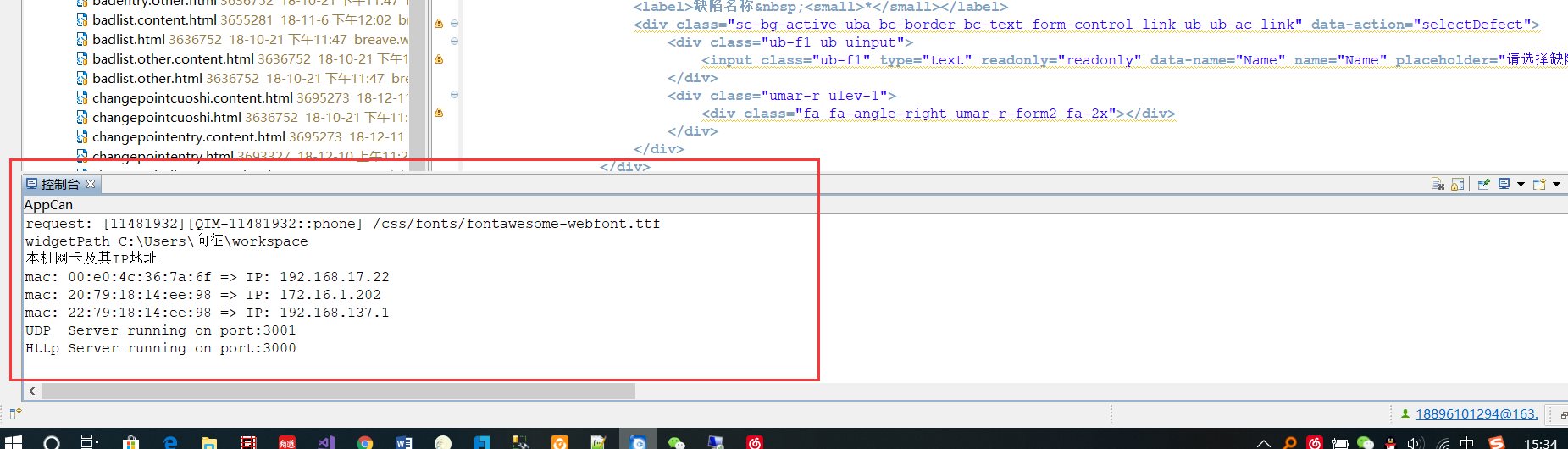1568x449 pixels.
Task: Open WeChat from the taskbar
Action: pyautogui.click(x=677, y=442)
